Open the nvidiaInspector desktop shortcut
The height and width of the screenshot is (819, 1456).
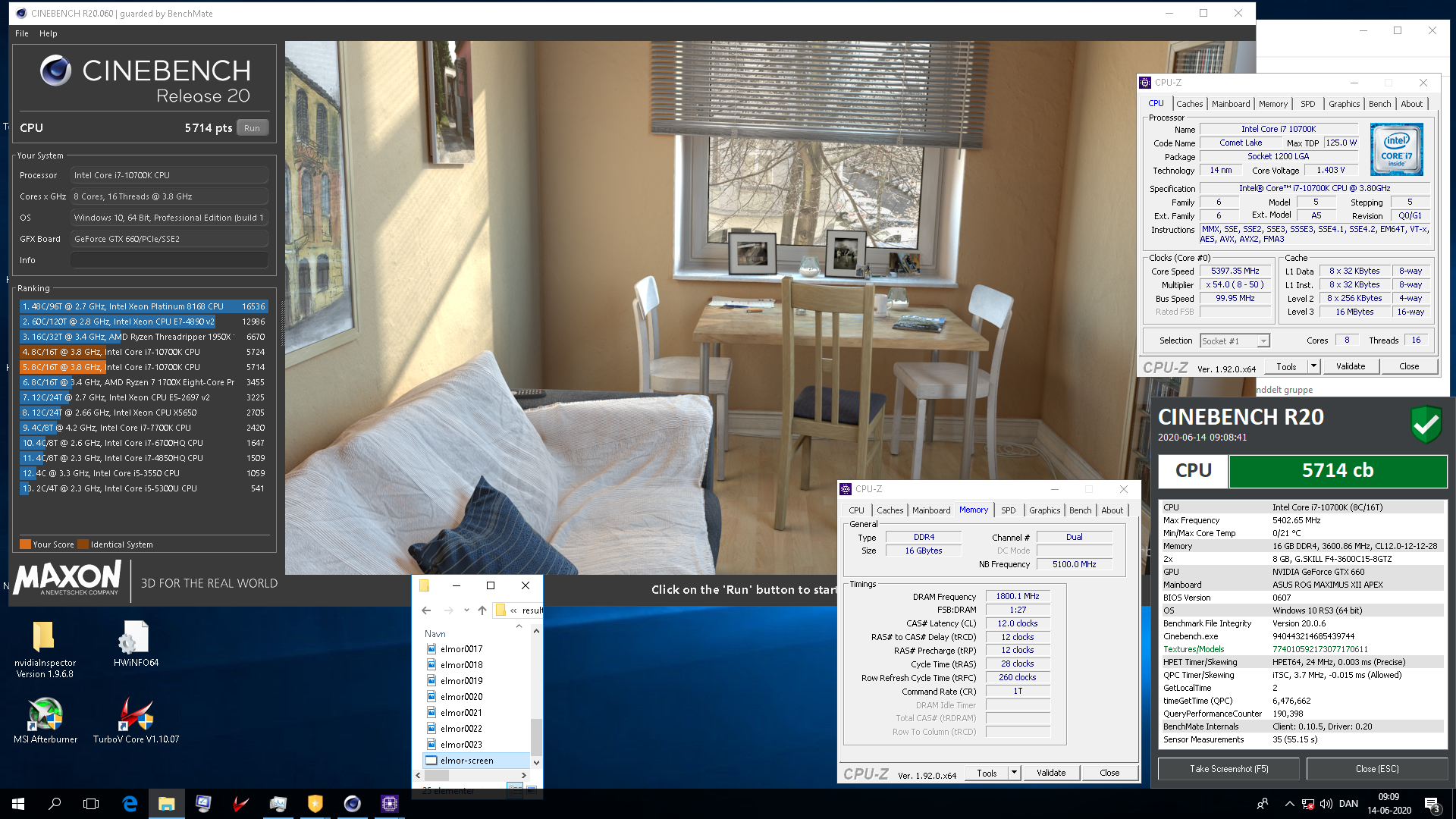coord(44,649)
